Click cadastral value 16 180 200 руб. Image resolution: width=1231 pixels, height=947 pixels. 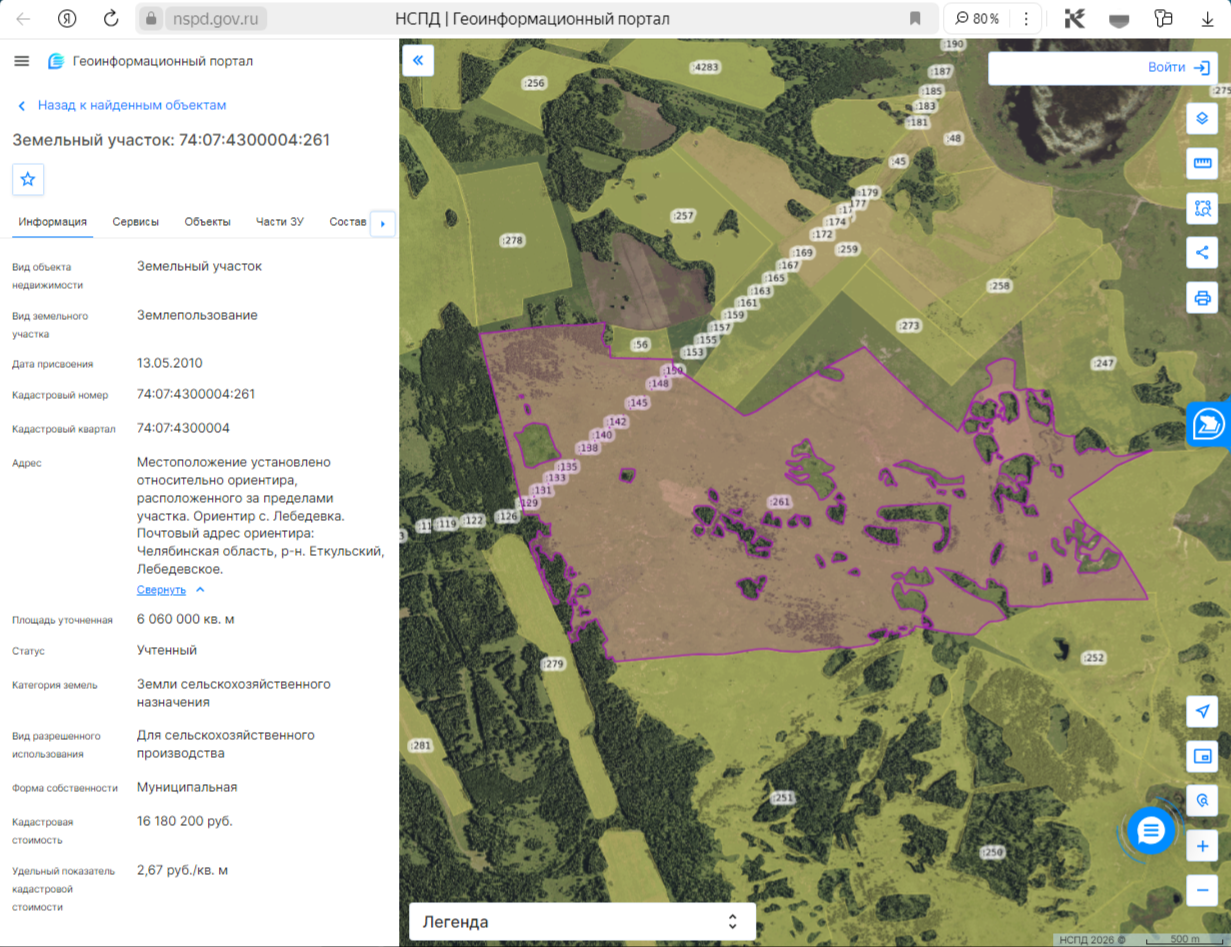click(x=185, y=821)
